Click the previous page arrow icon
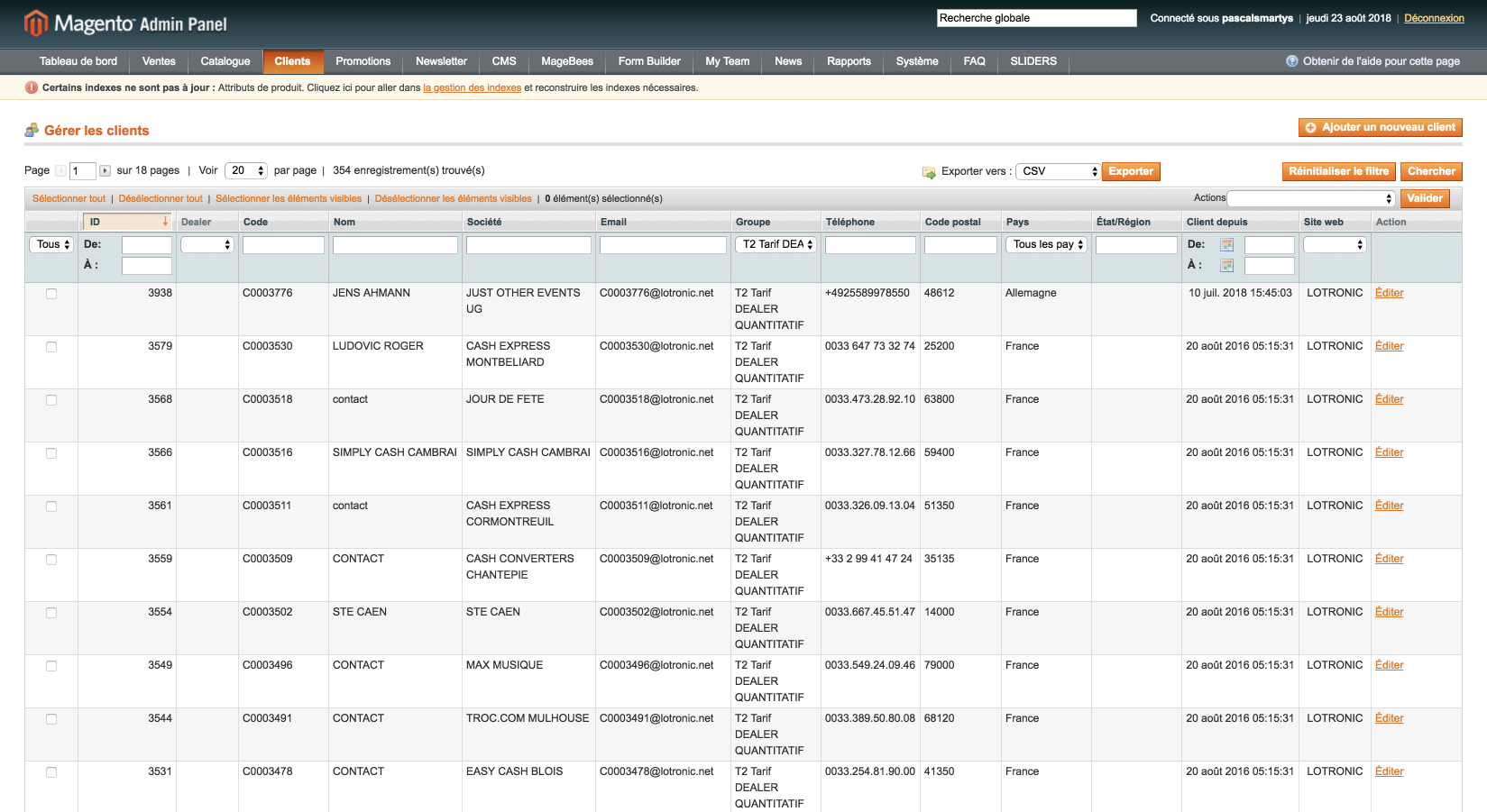Image resolution: width=1487 pixels, height=812 pixels. [60, 171]
